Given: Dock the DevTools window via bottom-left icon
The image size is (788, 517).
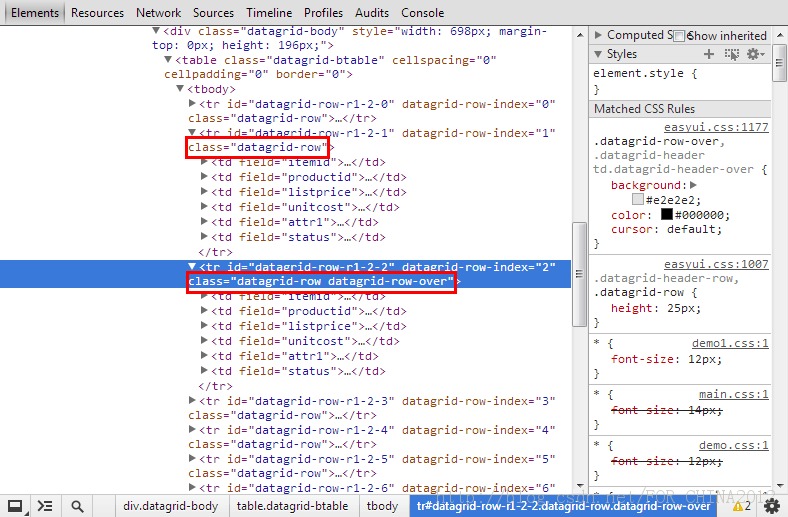Looking at the screenshot, I should point(15,506).
